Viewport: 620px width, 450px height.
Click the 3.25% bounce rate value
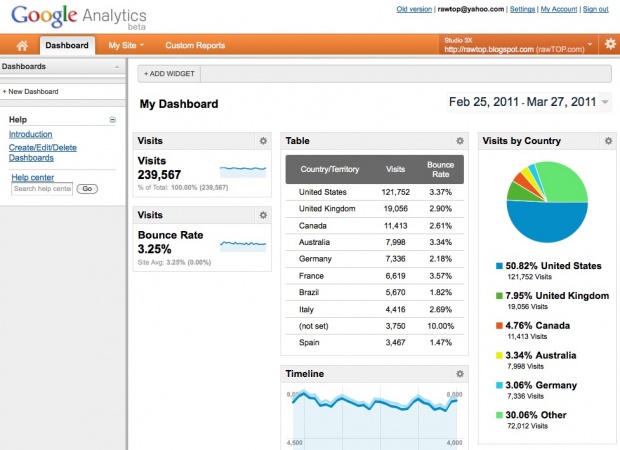(x=155, y=249)
